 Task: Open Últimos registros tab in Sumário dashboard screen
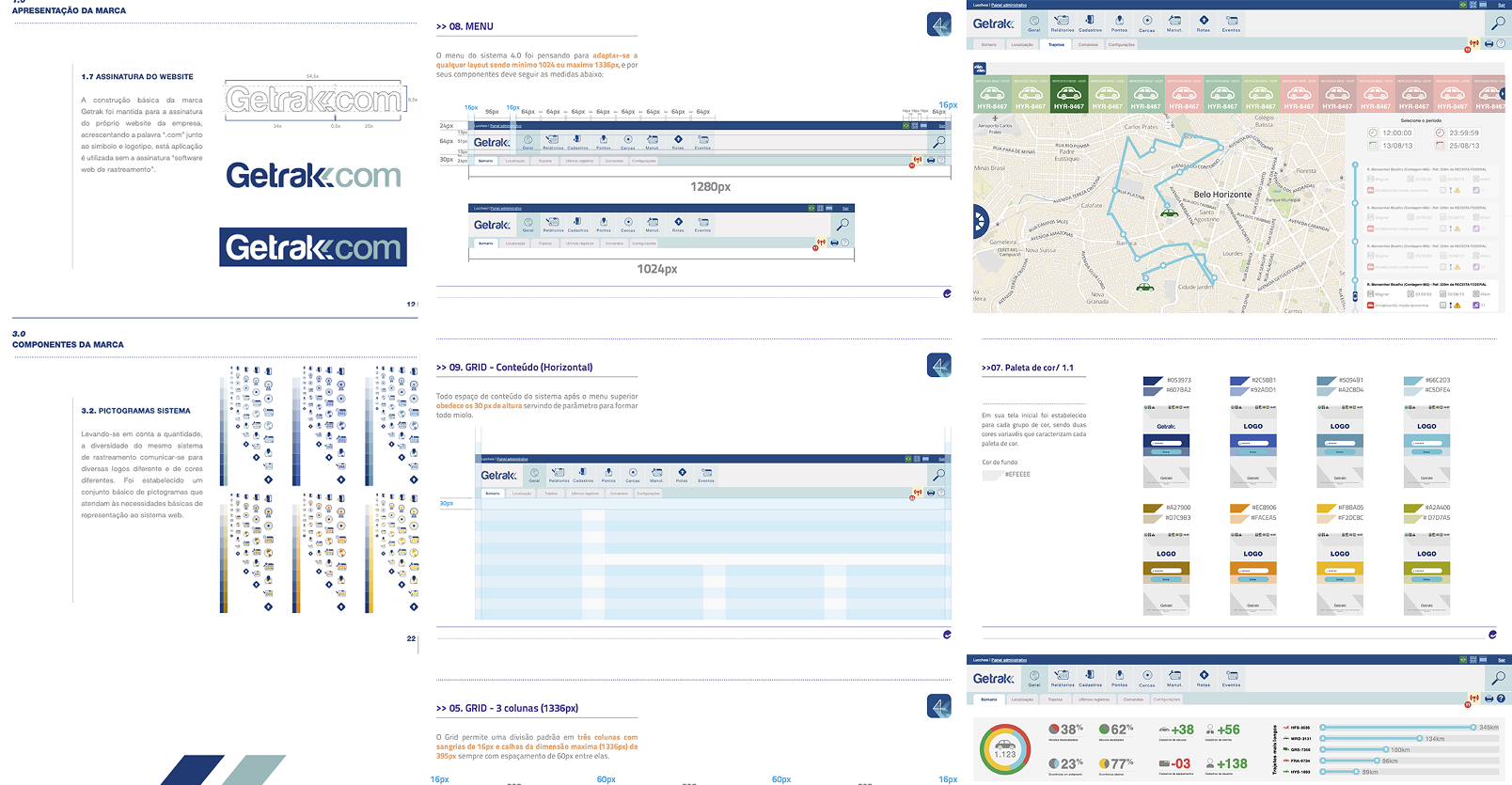1094,699
